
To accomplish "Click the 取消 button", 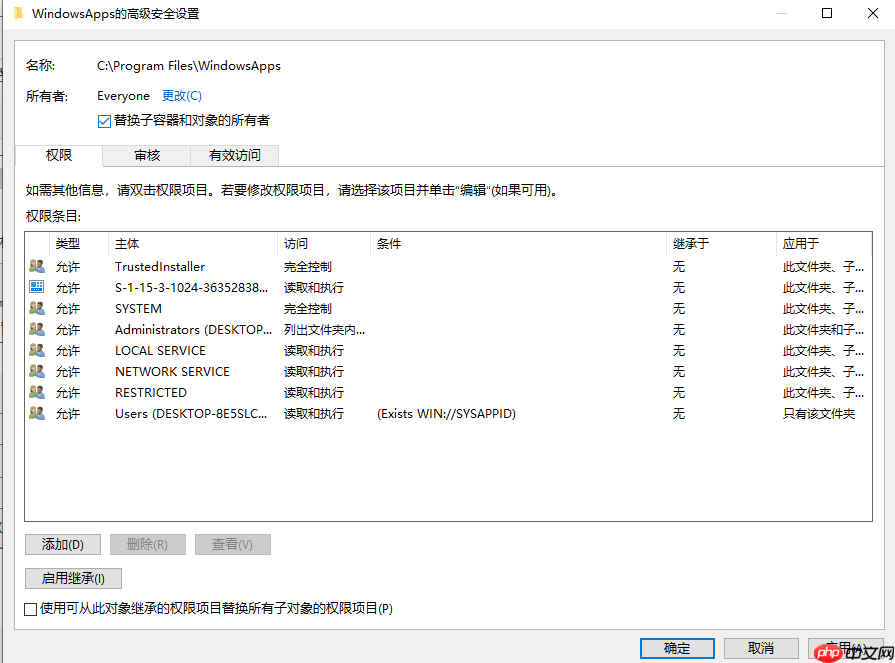I will [761, 648].
